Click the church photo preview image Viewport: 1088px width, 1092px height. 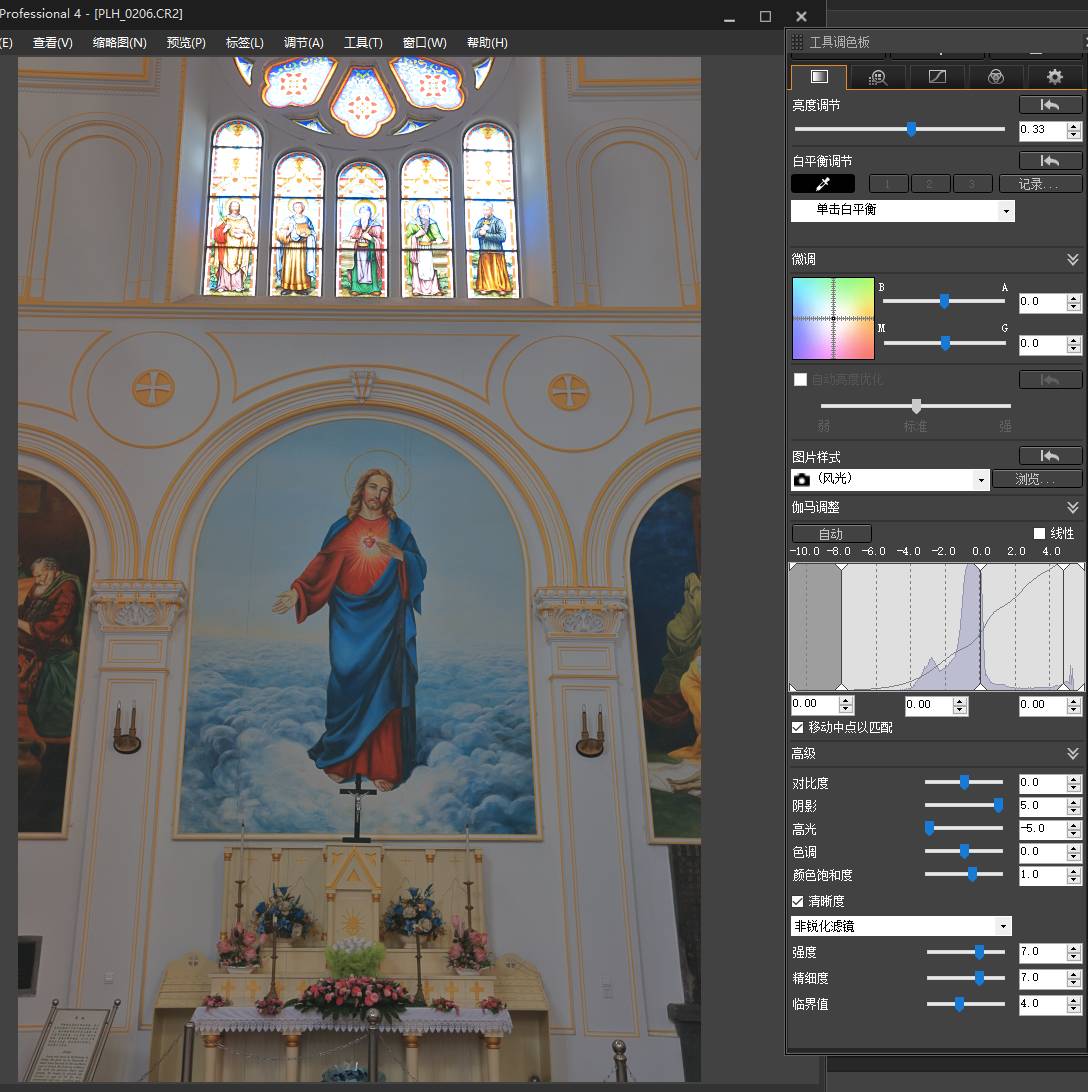coord(359,569)
